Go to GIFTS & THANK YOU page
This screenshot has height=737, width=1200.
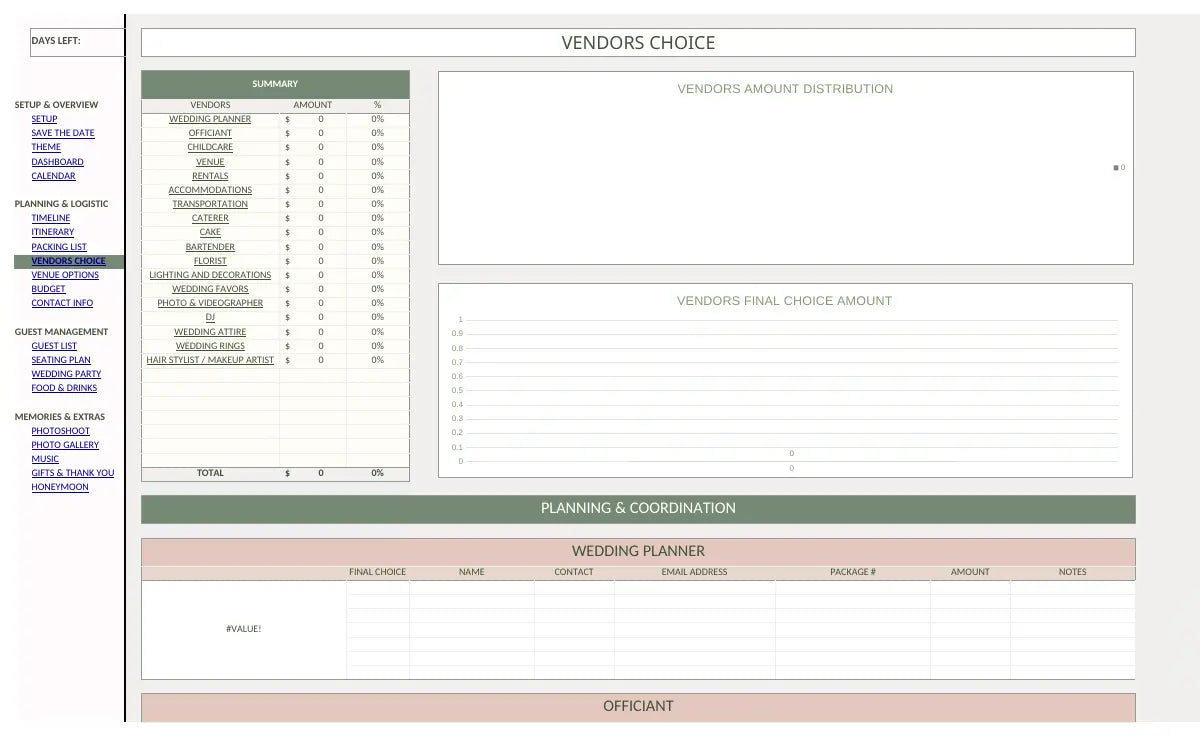[73, 473]
